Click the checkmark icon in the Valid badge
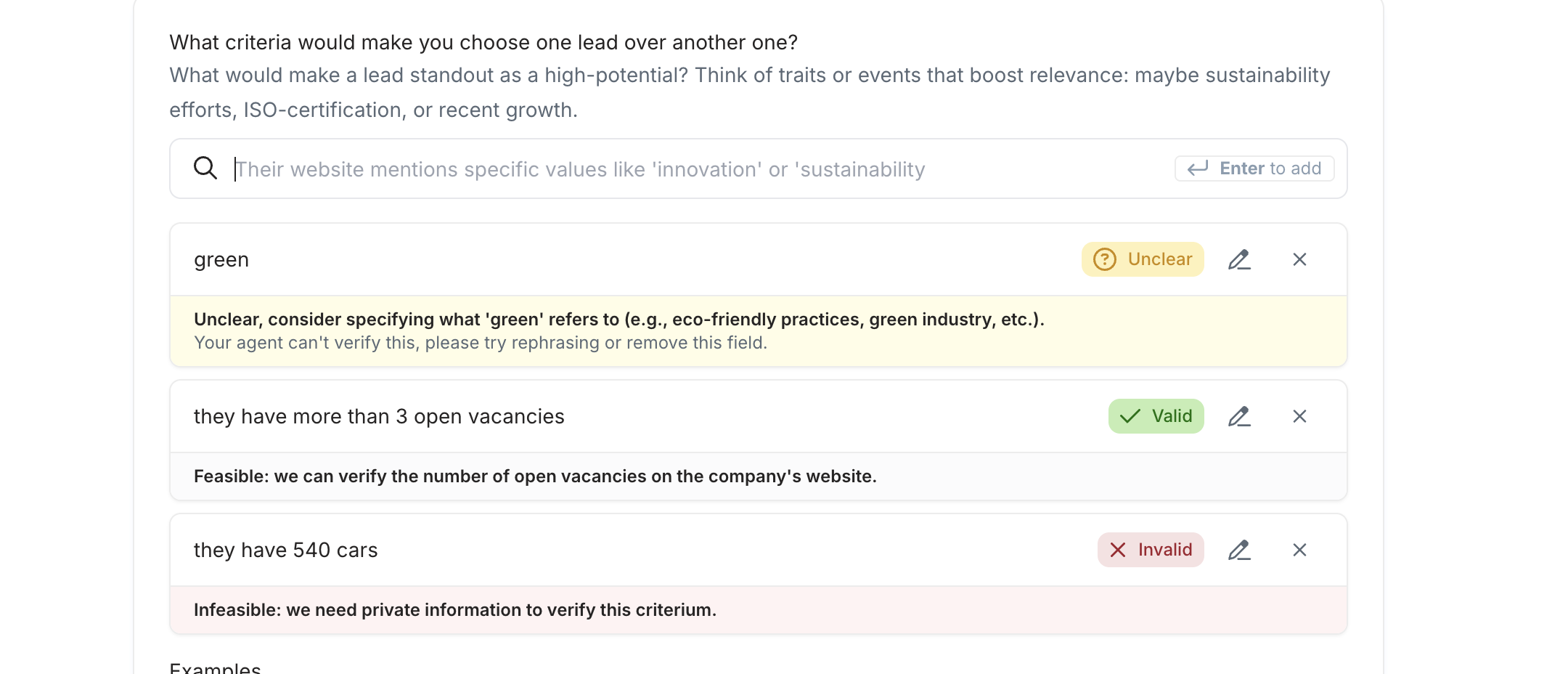The image size is (1568, 674). [x=1130, y=416]
